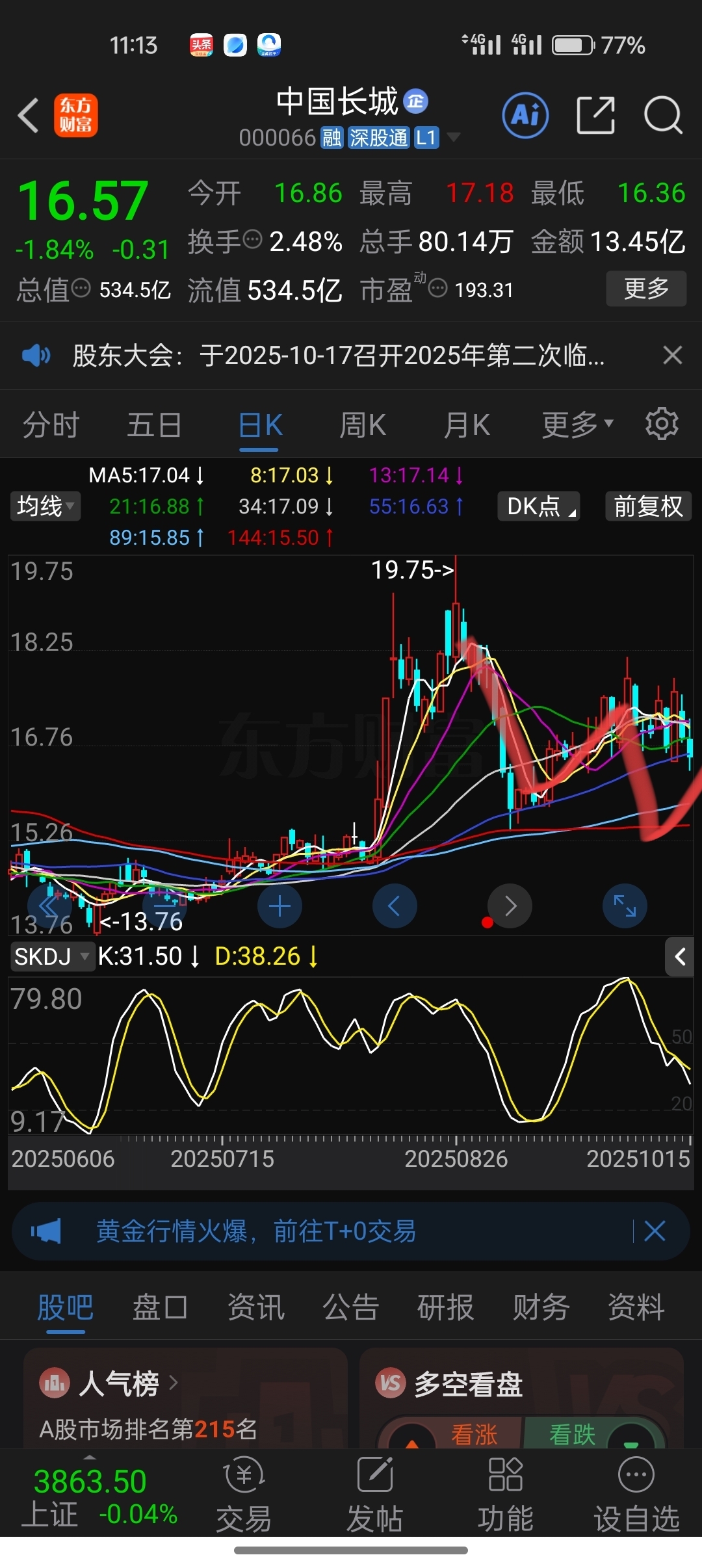Read the 股东大会 announcement text
This screenshot has width=702, height=1568.
(339, 356)
